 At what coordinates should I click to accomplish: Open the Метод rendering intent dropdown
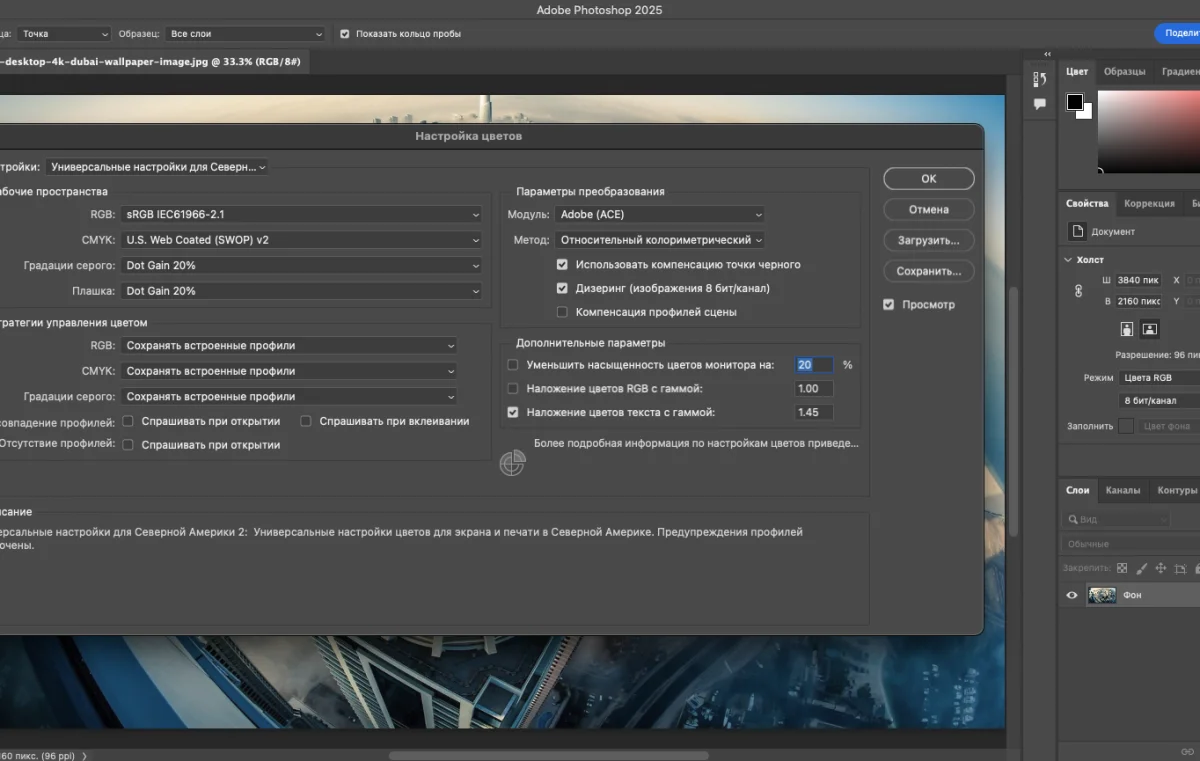click(661, 240)
